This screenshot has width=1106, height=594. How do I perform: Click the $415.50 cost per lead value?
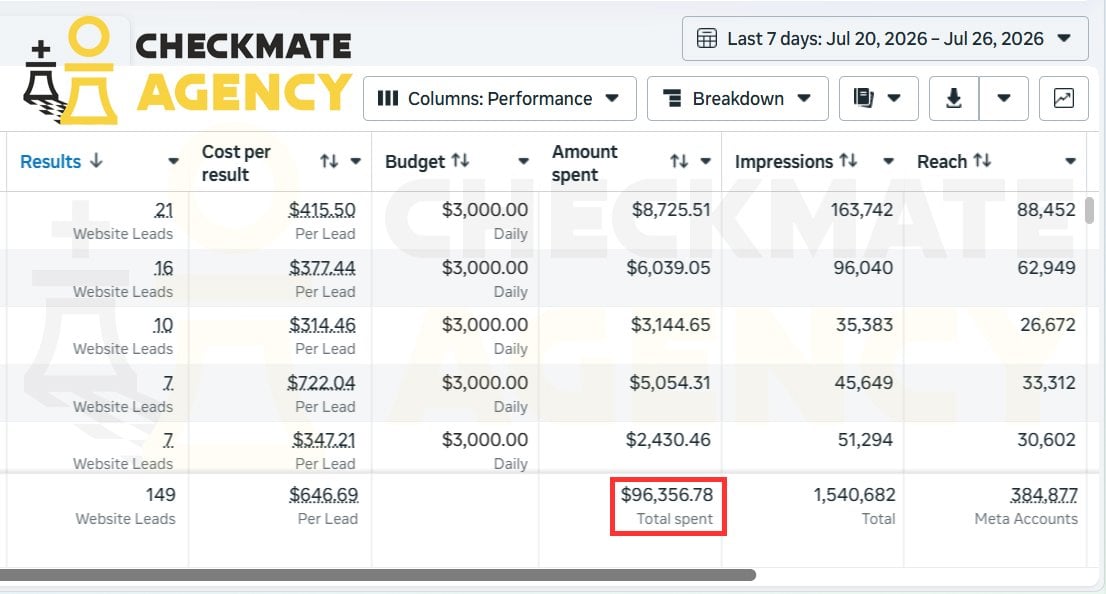tap(322, 210)
